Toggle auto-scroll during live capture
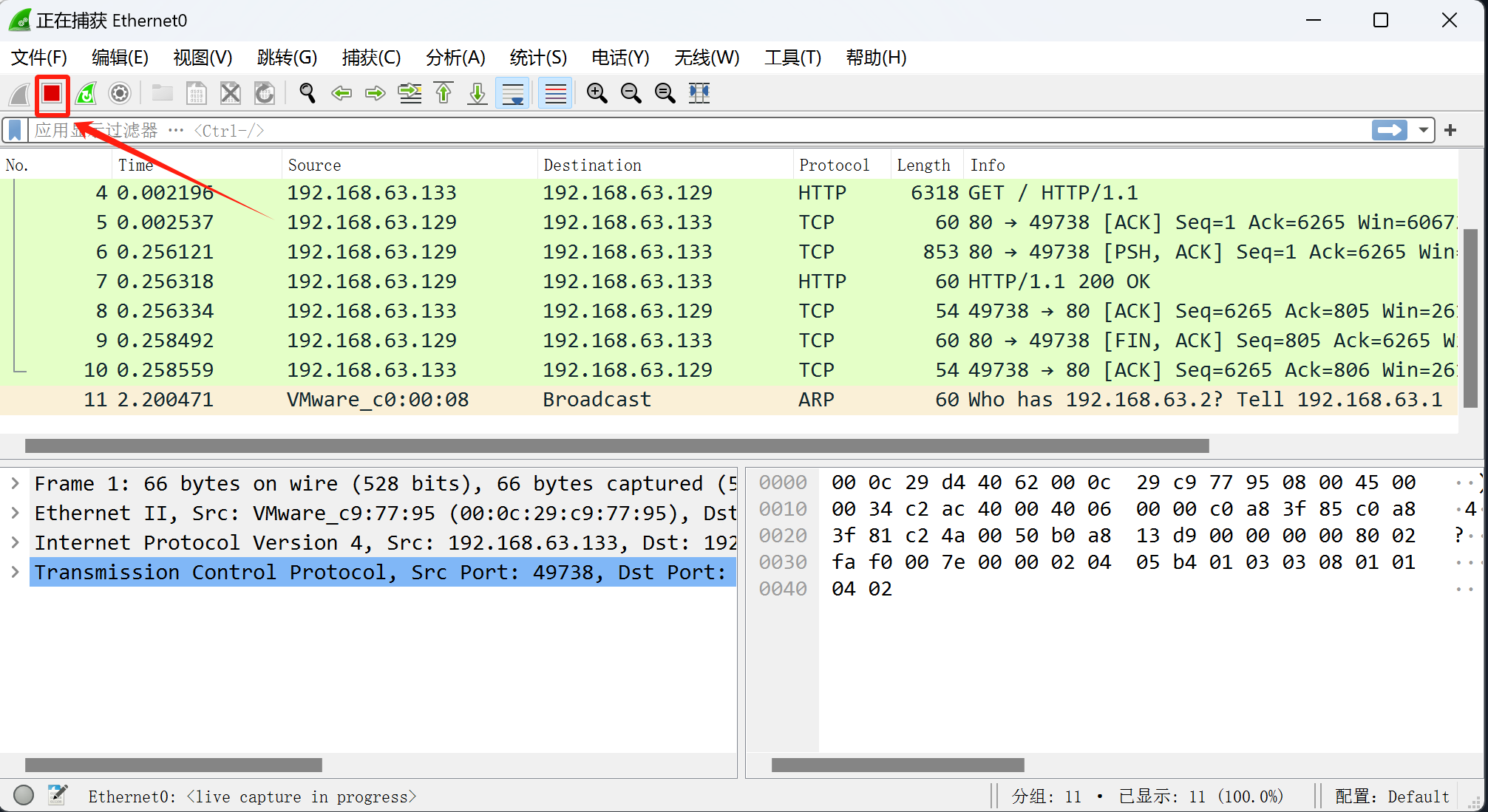 512,93
